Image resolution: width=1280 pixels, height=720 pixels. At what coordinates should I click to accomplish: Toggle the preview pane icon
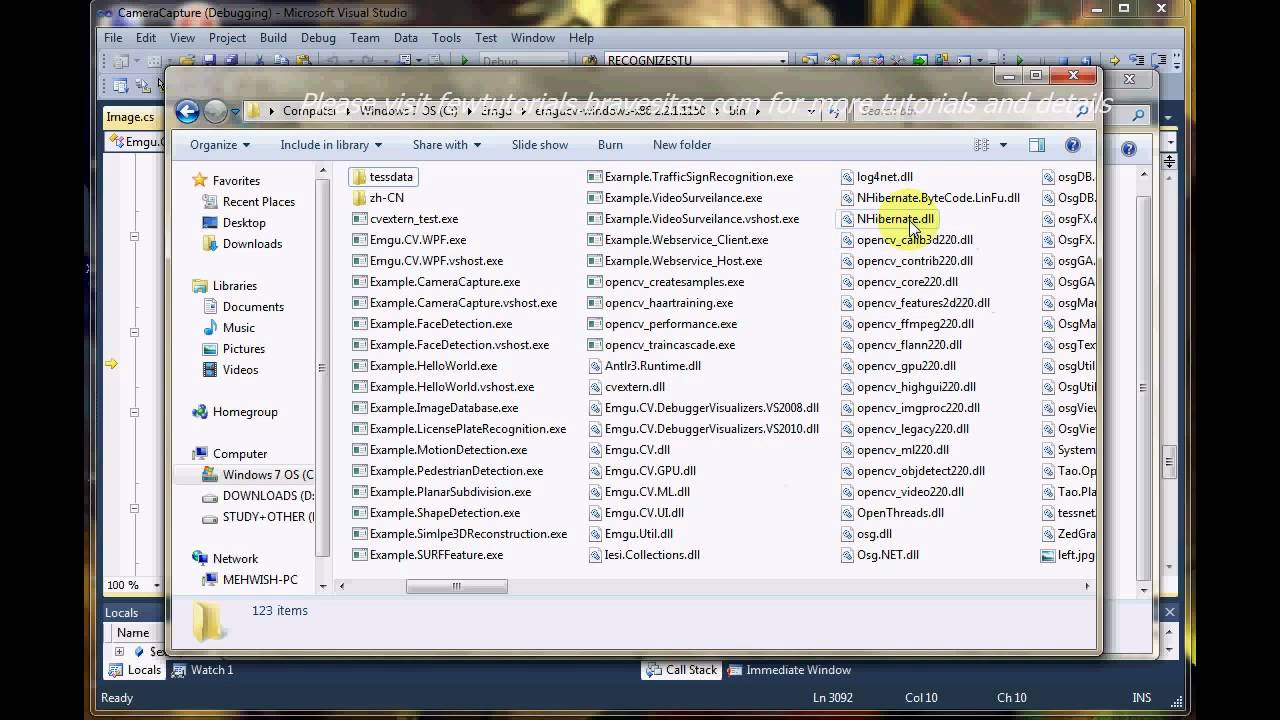1037,145
